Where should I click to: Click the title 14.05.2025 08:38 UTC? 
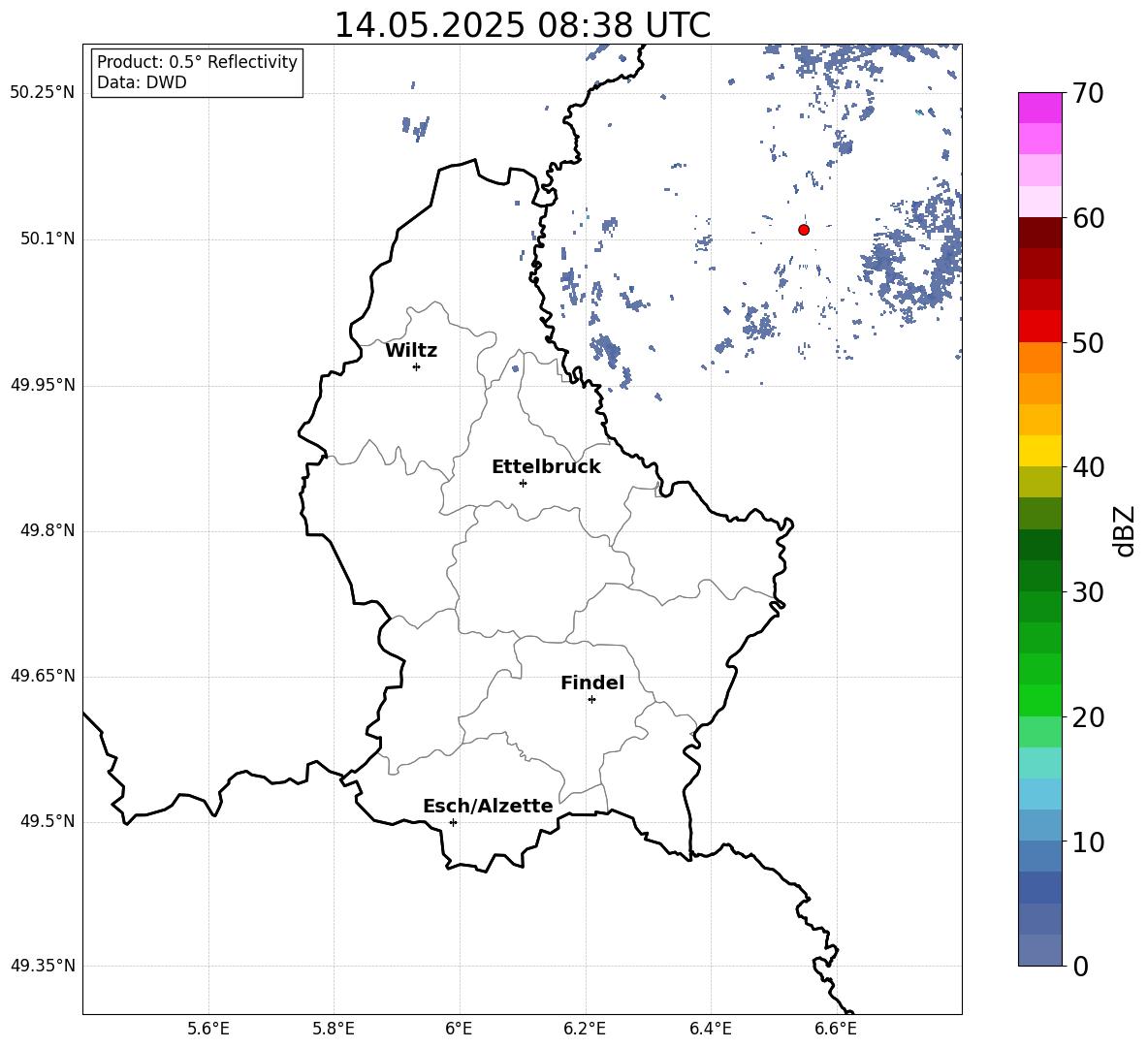click(522, 25)
